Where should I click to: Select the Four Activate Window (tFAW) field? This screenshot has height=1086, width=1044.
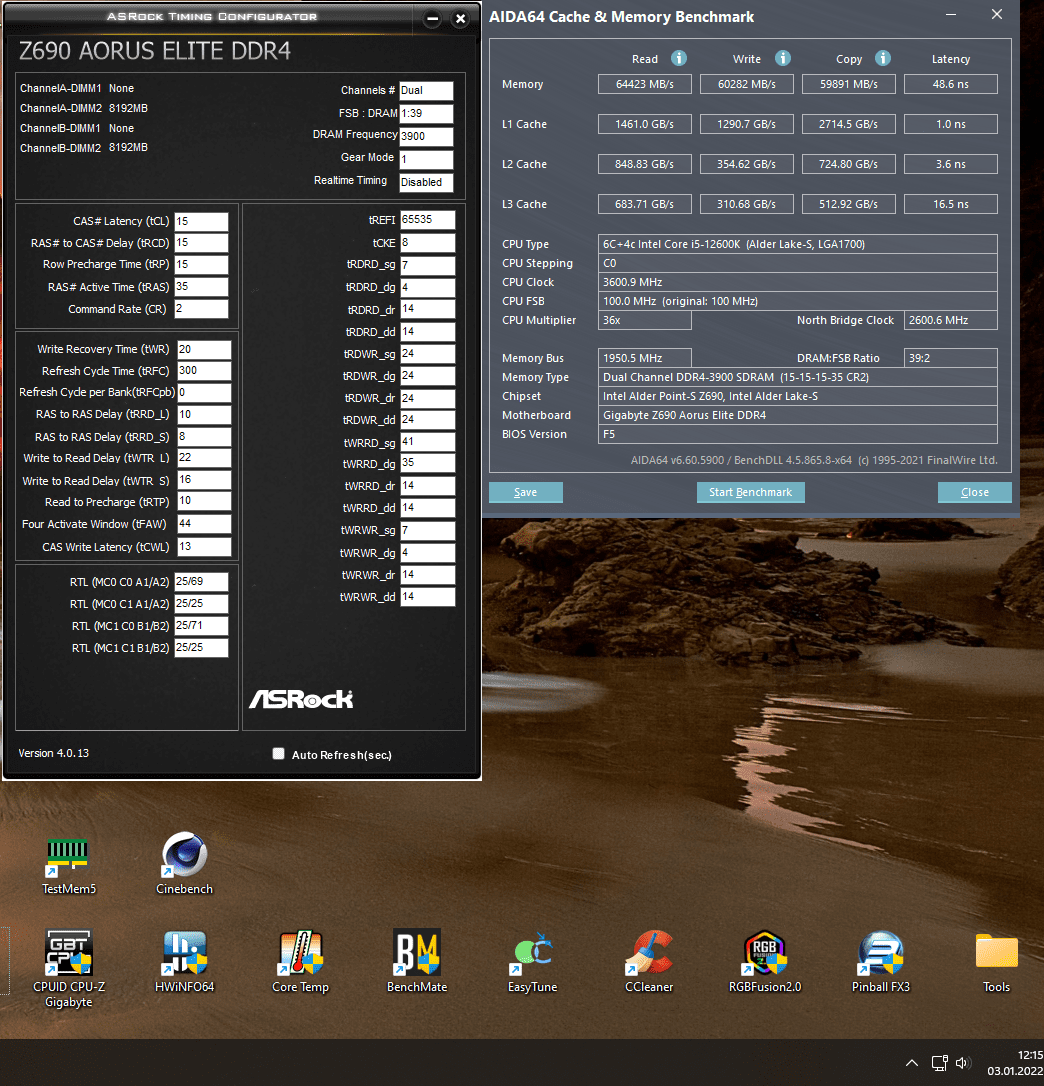click(204, 524)
